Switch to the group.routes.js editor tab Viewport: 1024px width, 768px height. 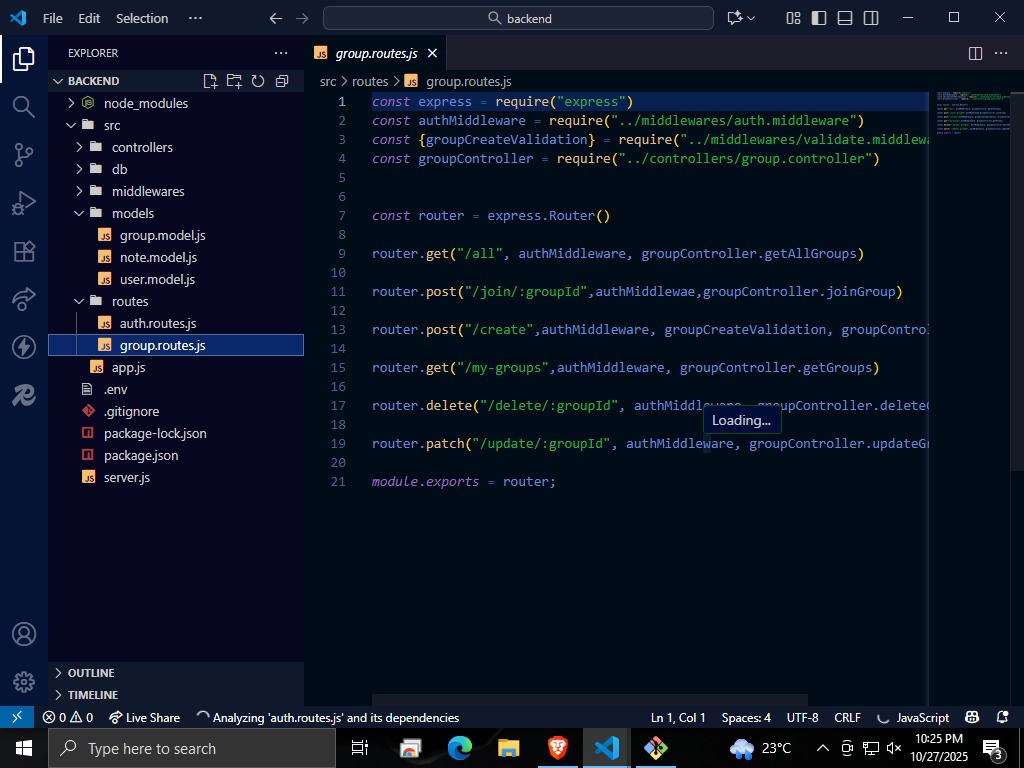(x=374, y=52)
